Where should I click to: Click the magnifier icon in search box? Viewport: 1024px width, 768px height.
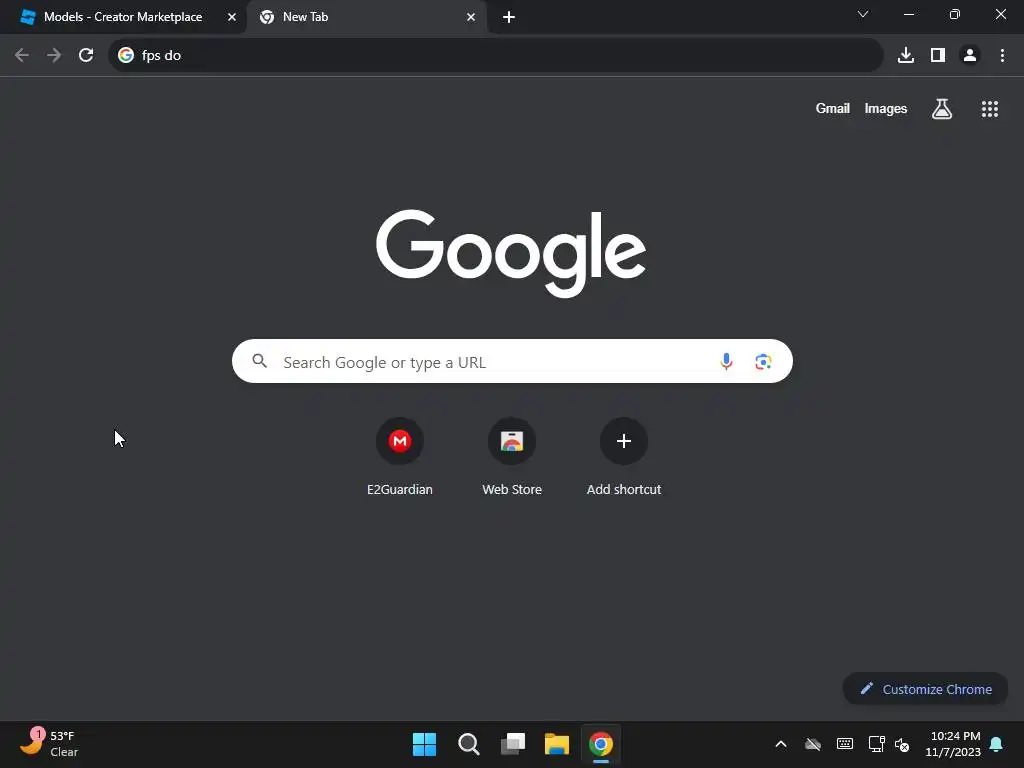259,360
